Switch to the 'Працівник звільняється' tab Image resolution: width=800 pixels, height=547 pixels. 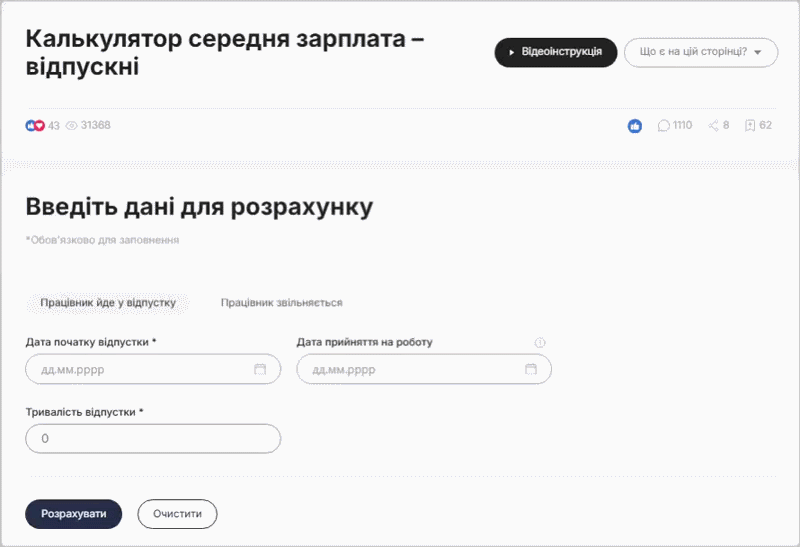click(x=282, y=302)
